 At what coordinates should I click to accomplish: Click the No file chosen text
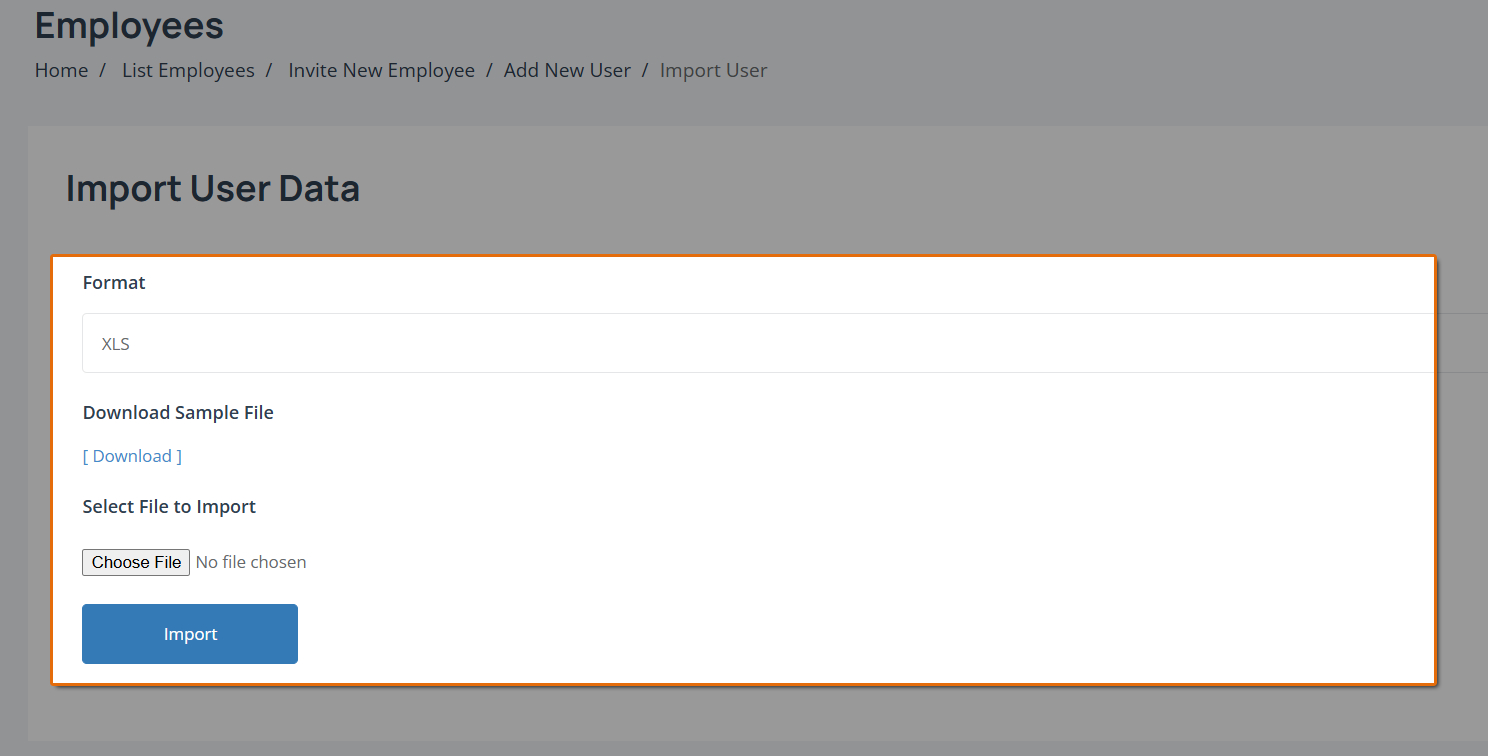tap(251, 562)
